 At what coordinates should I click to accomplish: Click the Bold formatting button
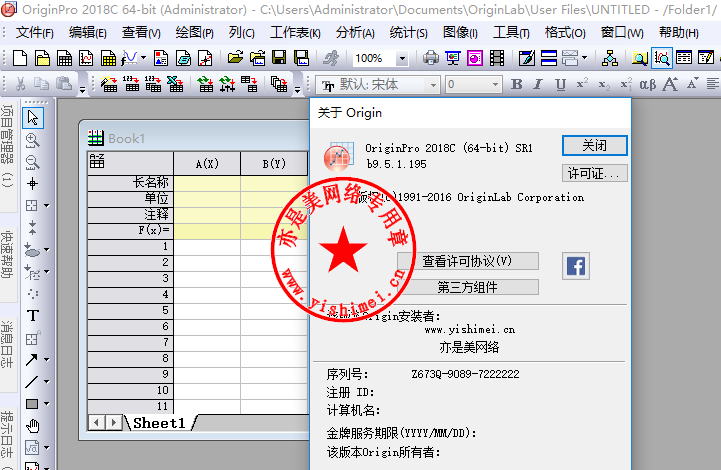[516, 84]
